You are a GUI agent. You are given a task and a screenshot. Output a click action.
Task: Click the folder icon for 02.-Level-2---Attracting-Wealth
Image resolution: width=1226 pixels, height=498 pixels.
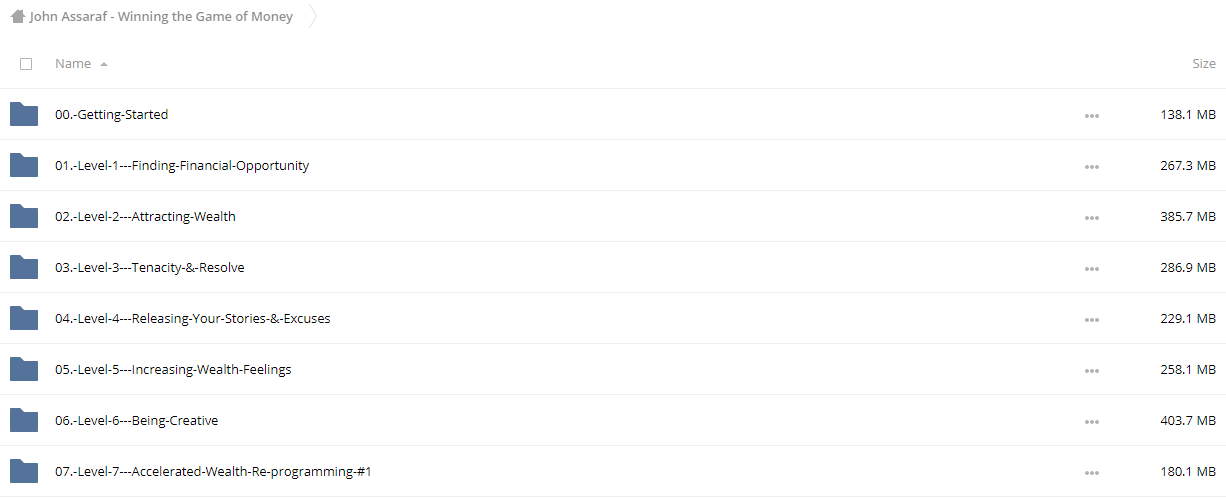coord(24,216)
